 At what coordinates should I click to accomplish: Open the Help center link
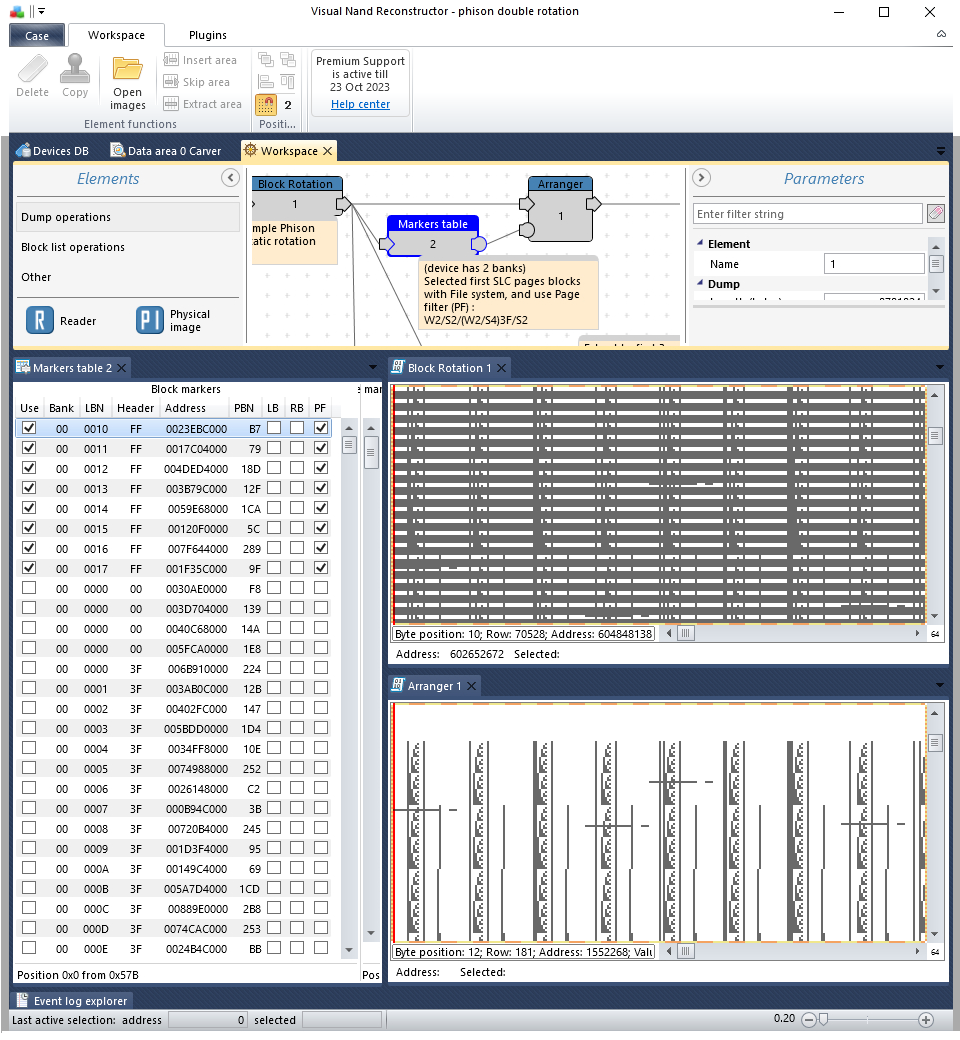pyautogui.click(x=360, y=104)
